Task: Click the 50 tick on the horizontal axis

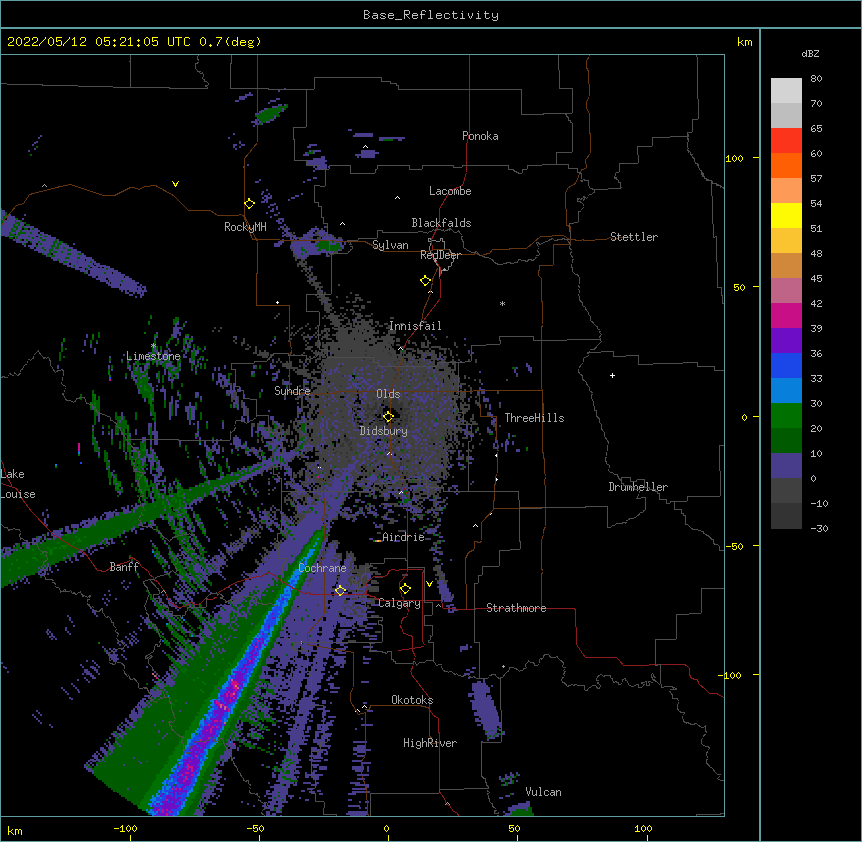Action: tap(514, 829)
